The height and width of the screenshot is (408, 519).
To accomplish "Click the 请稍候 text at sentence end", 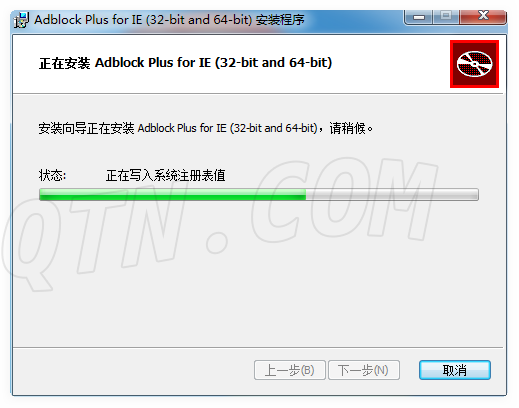I will (x=347, y=128).
